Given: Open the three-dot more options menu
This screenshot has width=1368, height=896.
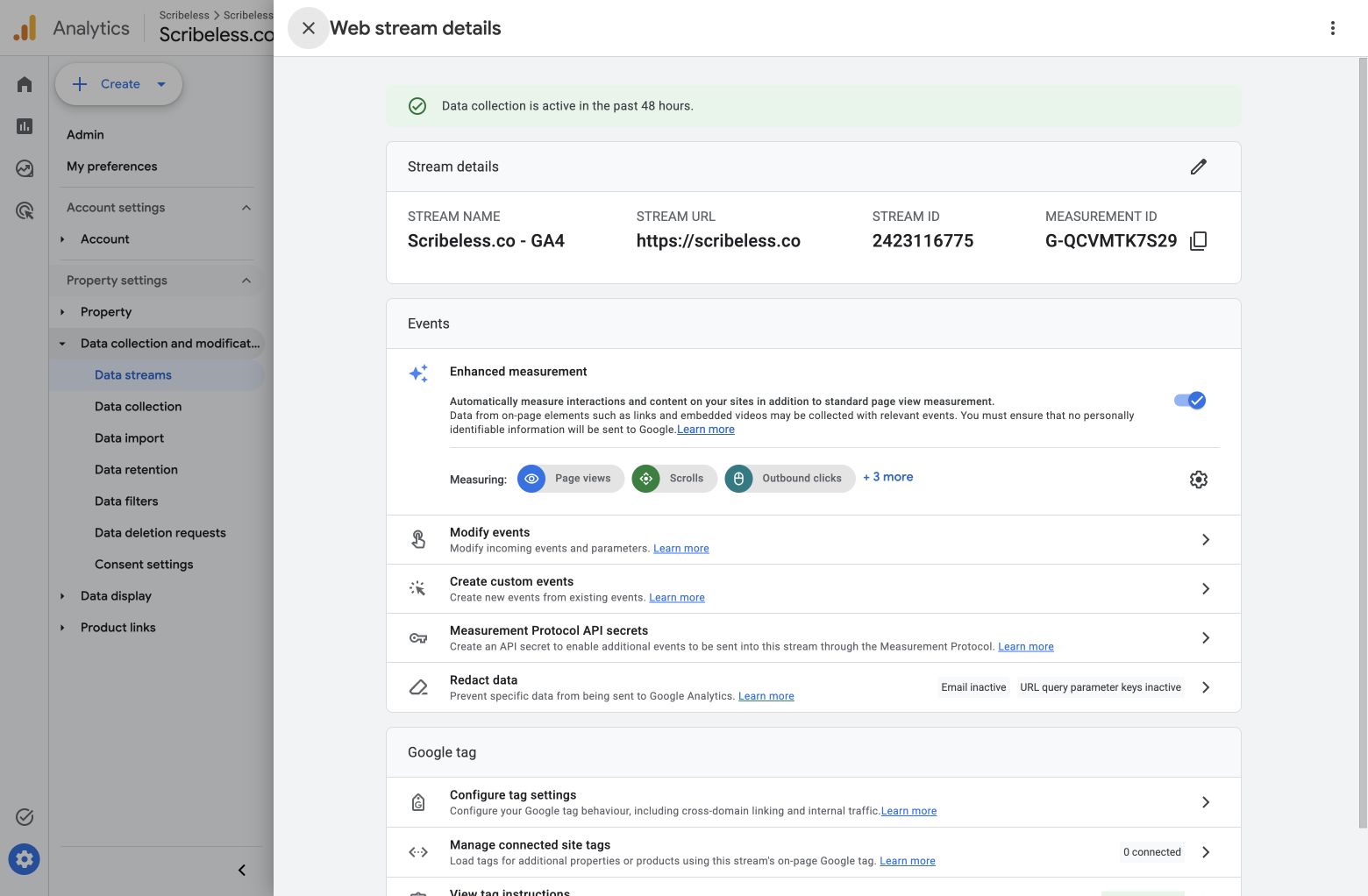Looking at the screenshot, I should (x=1333, y=28).
